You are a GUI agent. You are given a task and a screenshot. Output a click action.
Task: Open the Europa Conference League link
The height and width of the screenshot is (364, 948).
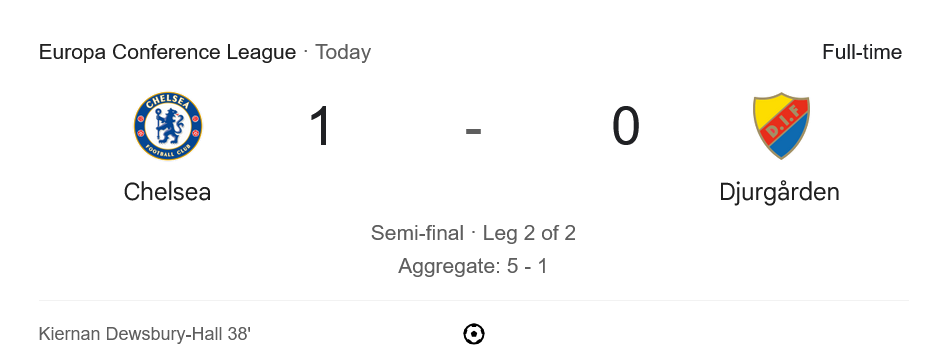(167, 52)
